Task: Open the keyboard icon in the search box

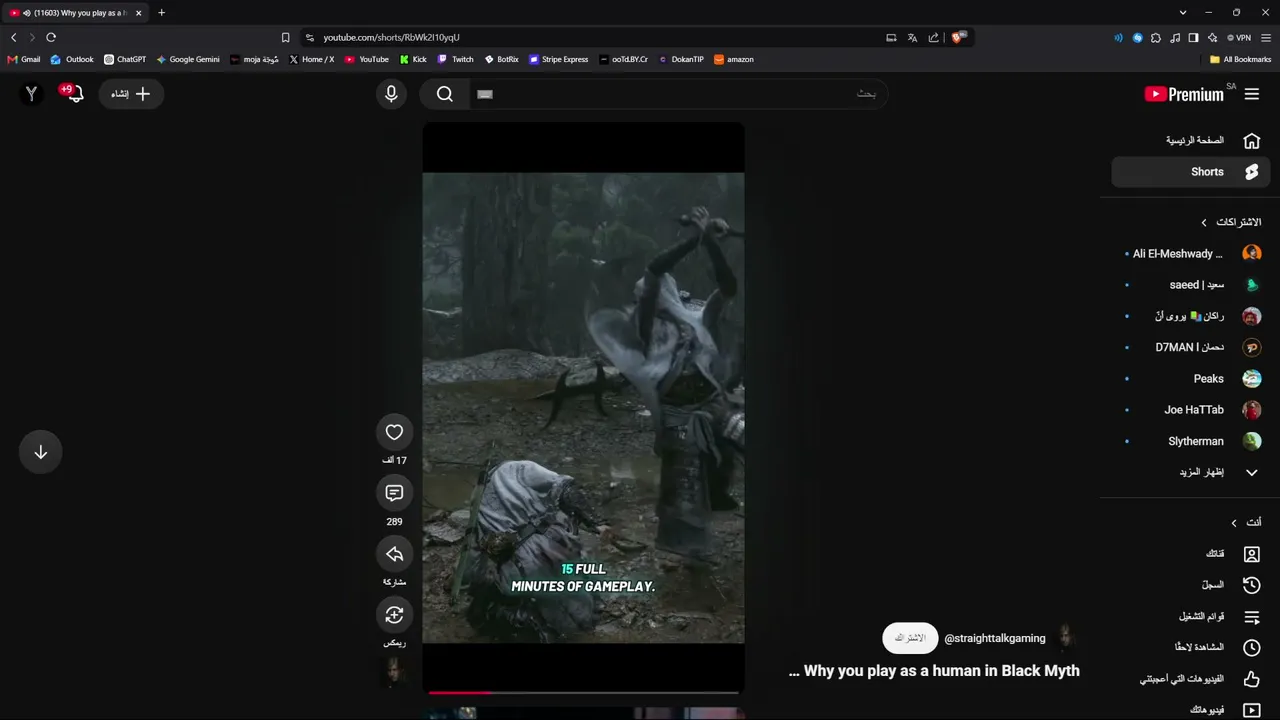Action: click(x=485, y=94)
